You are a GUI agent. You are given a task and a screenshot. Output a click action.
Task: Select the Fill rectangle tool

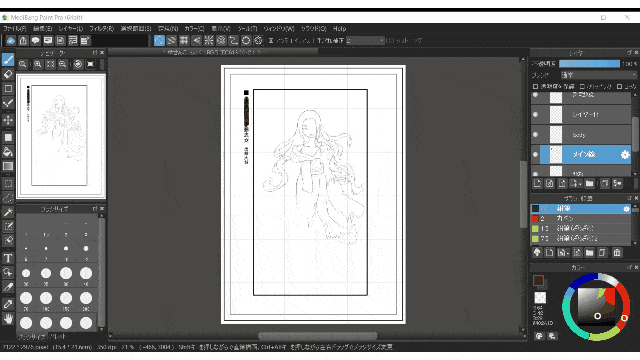coord(8,138)
